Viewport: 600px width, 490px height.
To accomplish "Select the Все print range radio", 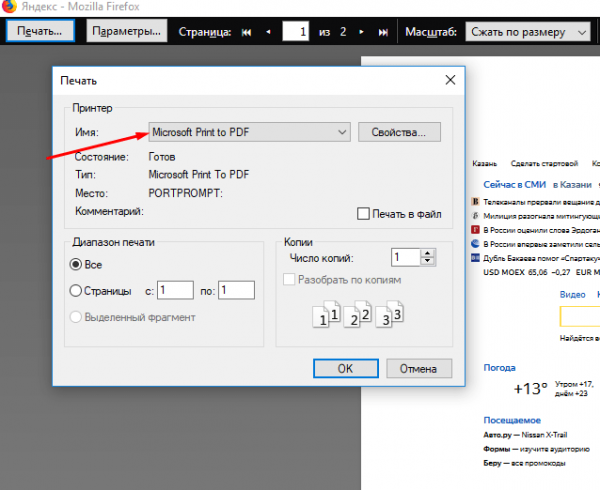I will (x=76, y=264).
